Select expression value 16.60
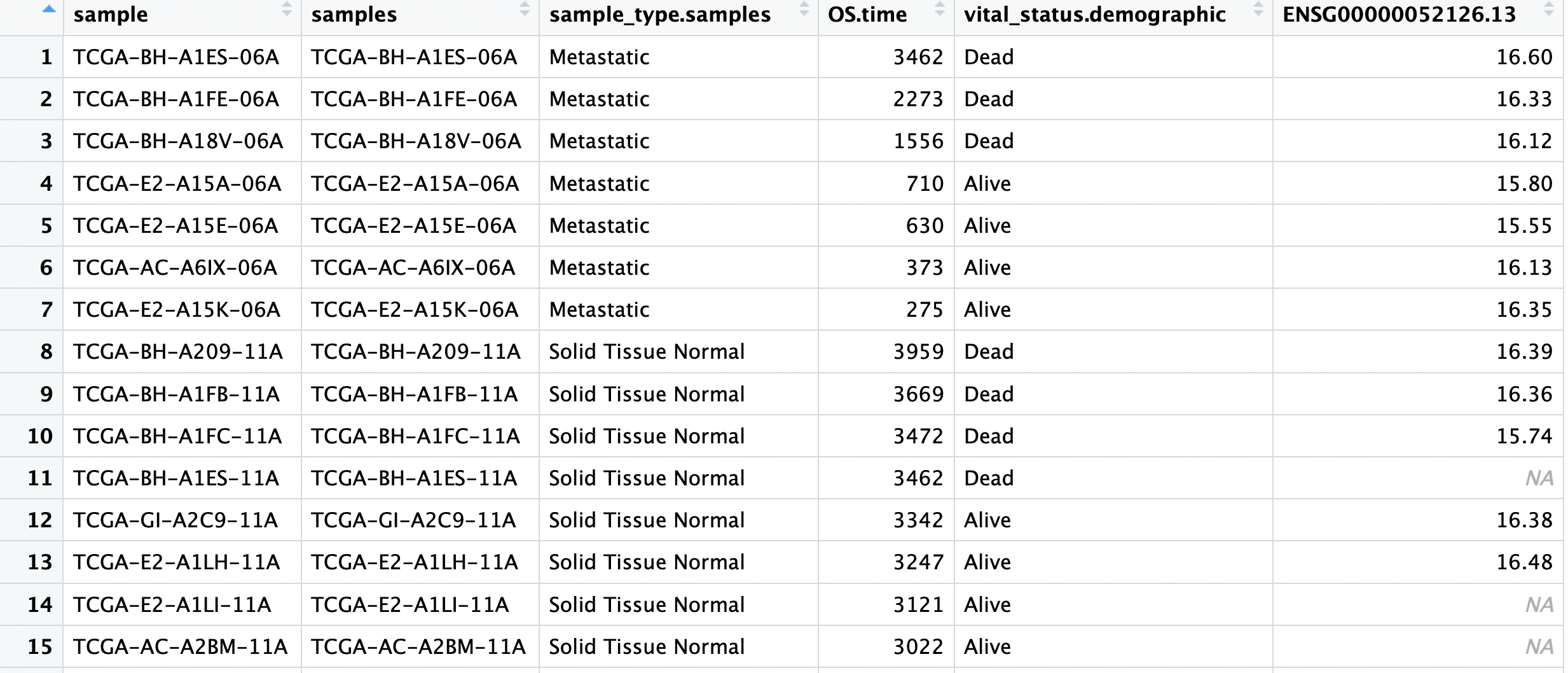 (x=1524, y=57)
